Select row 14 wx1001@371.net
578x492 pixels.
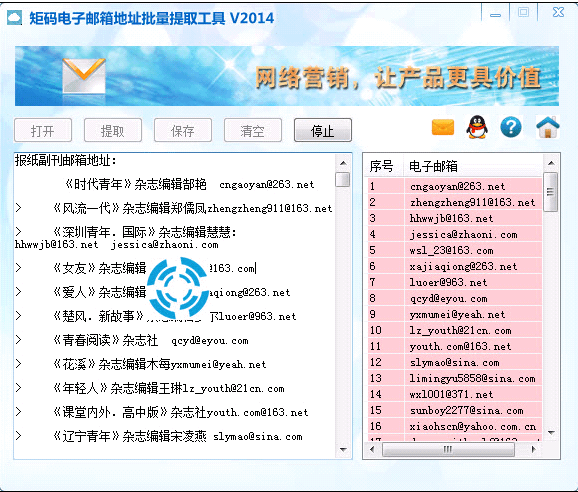[455, 394]
